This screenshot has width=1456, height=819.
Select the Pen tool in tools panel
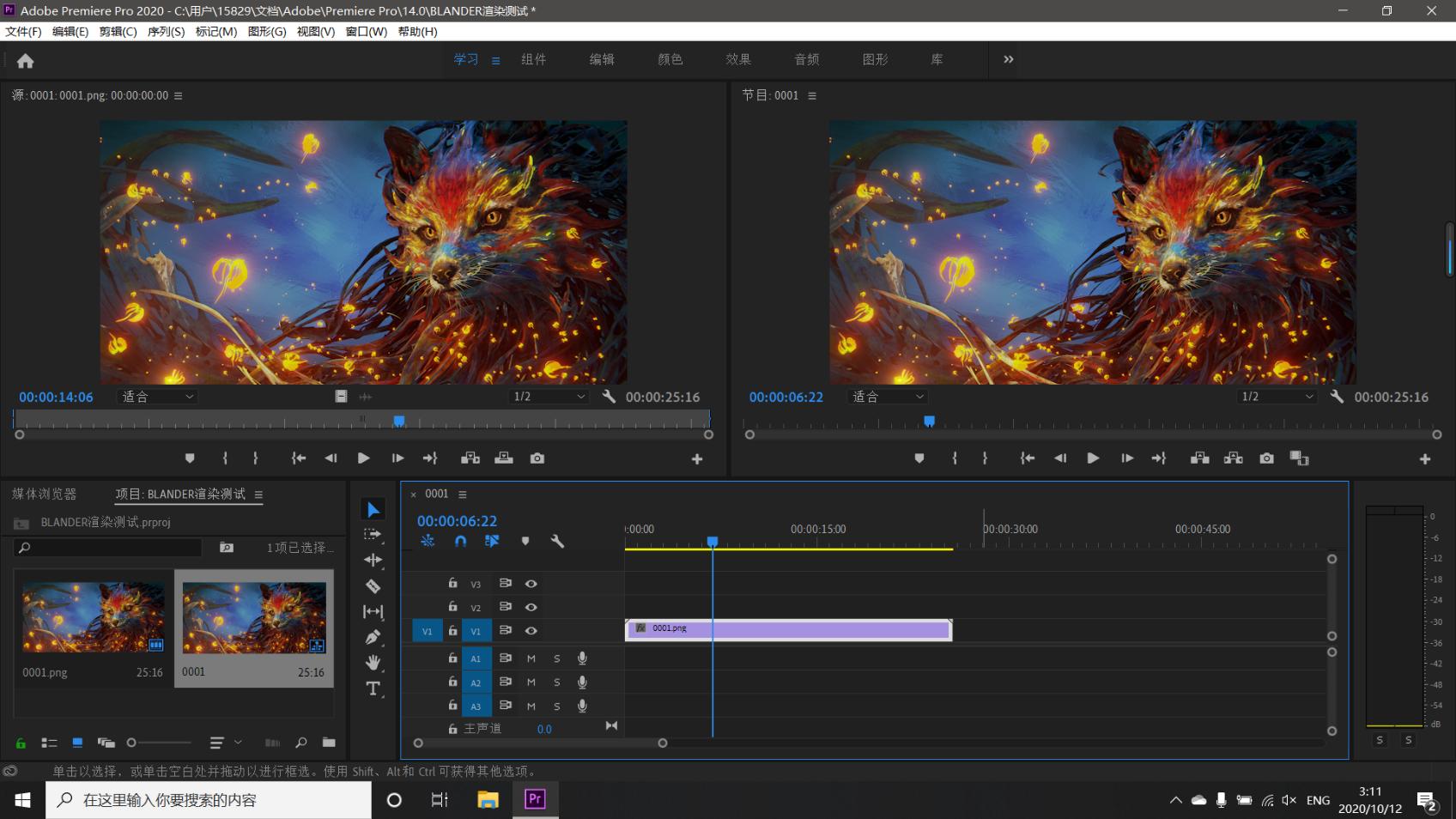point(373,637)
